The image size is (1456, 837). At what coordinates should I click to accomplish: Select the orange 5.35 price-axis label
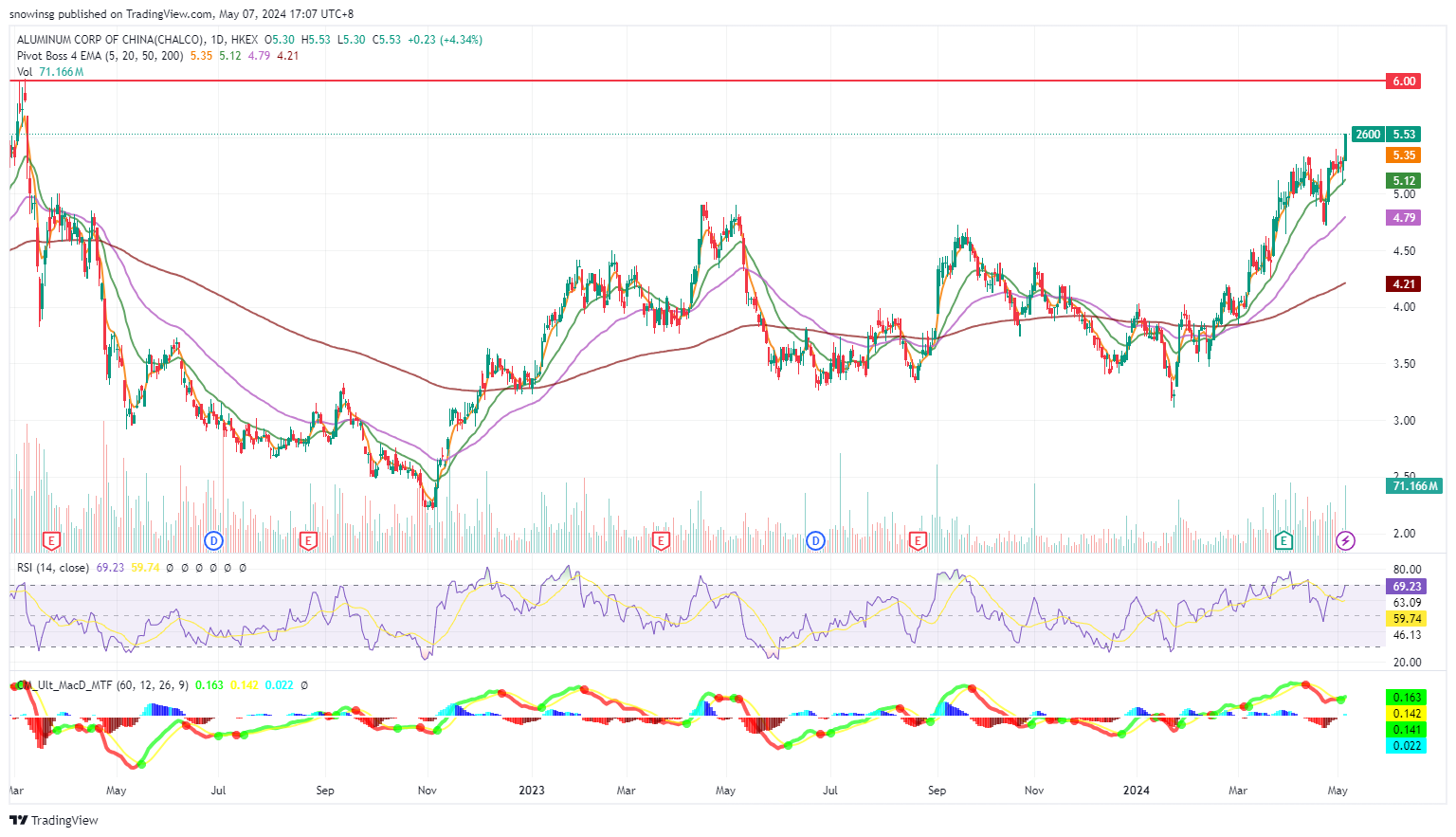[1403, 155]
